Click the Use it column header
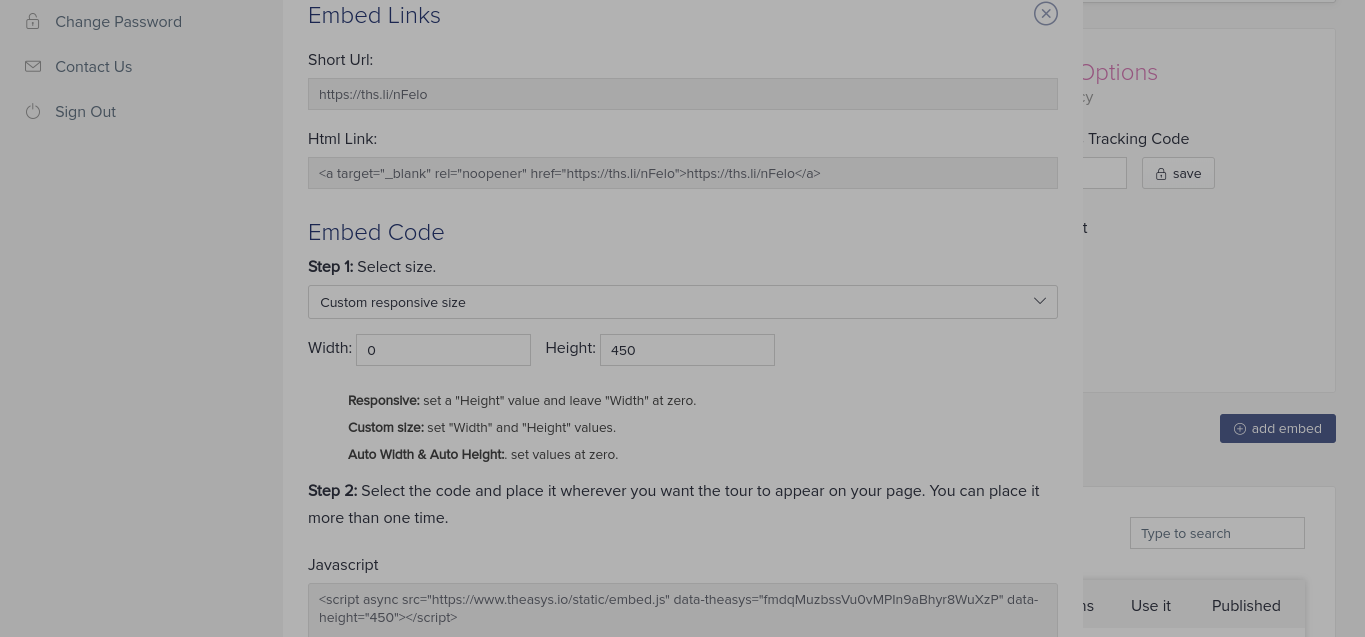 pos(1150,606)
